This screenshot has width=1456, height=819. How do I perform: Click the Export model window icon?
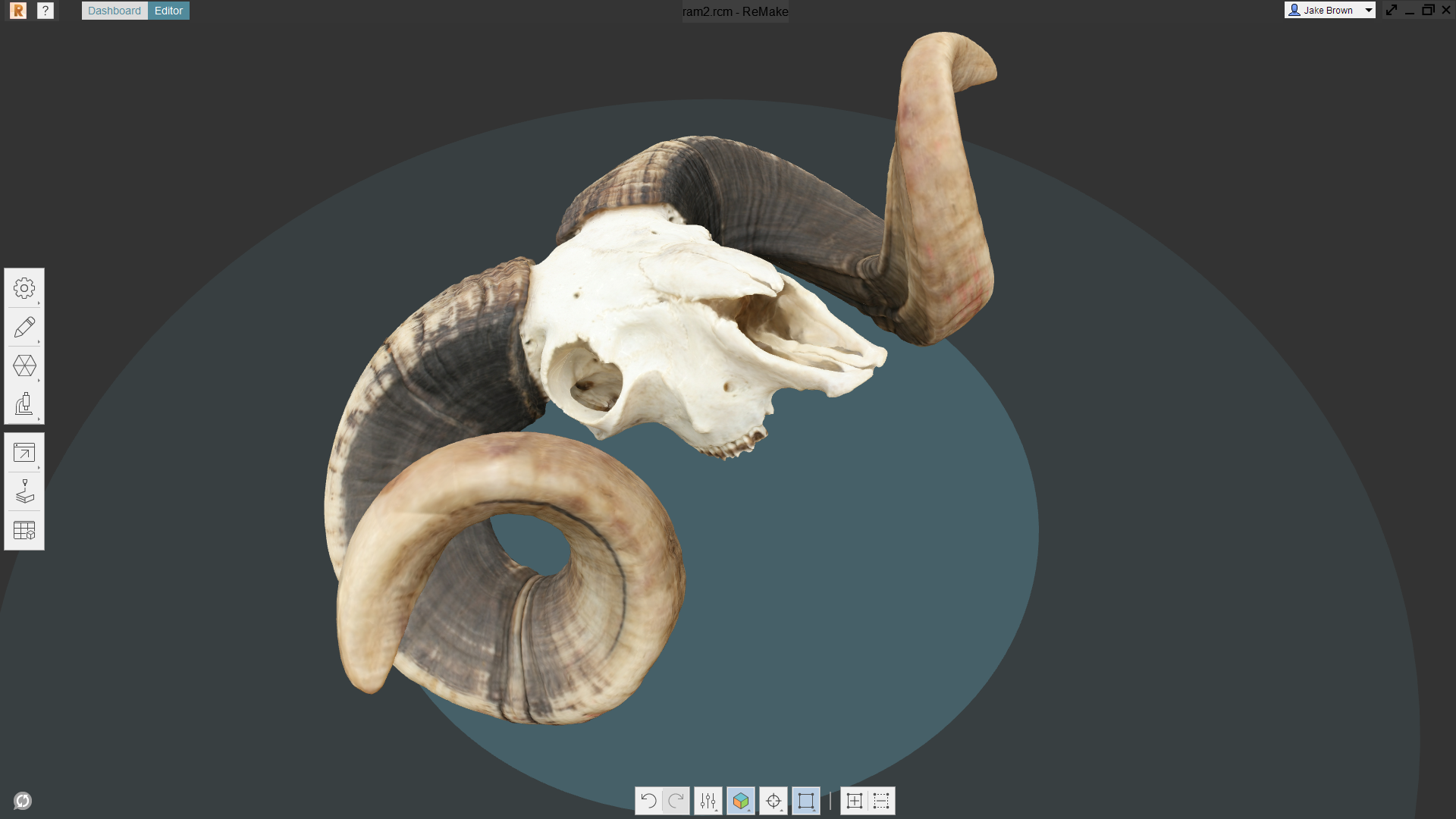(x=24, y=453)
